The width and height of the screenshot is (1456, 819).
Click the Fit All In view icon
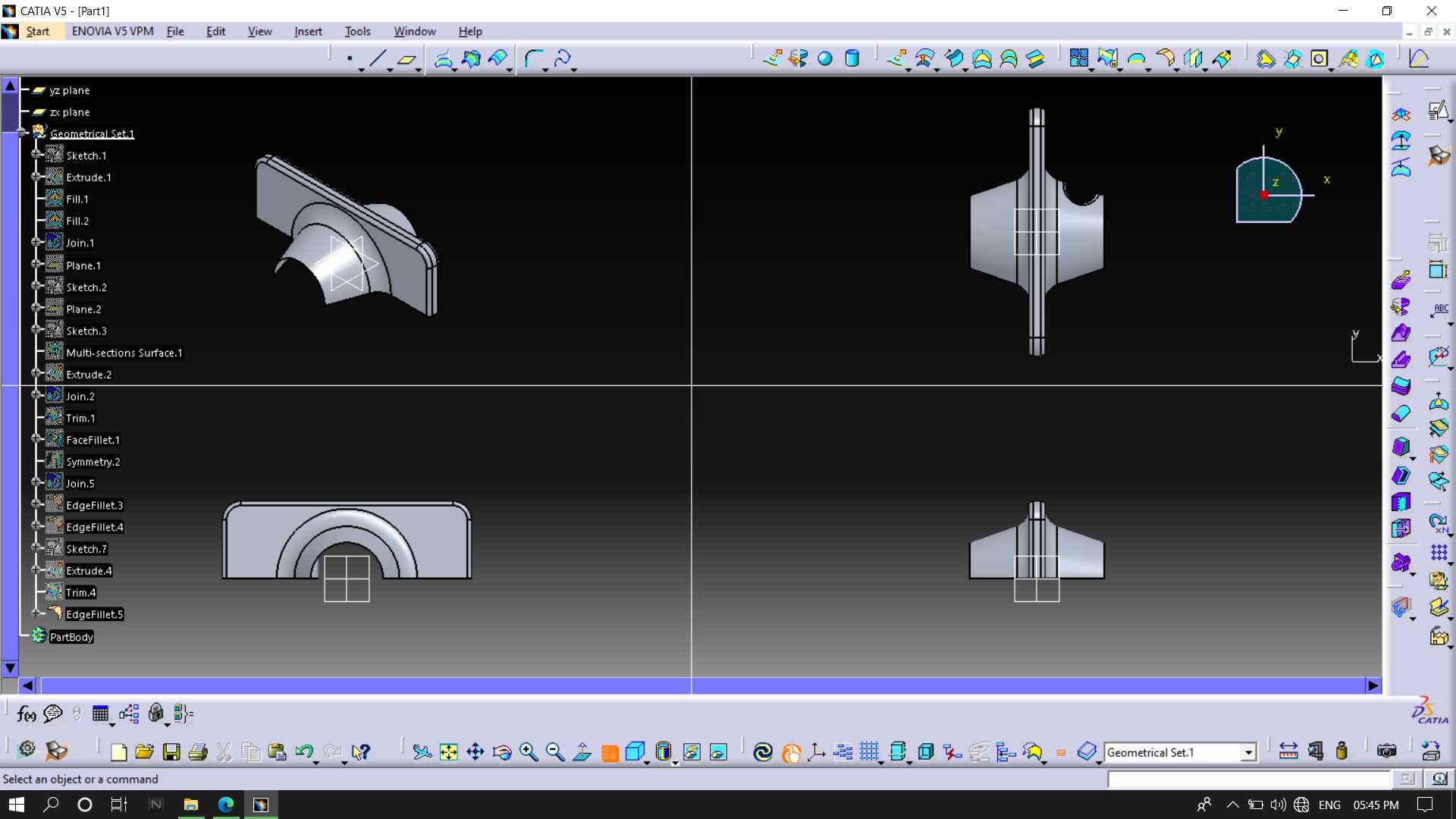point(449,752)
